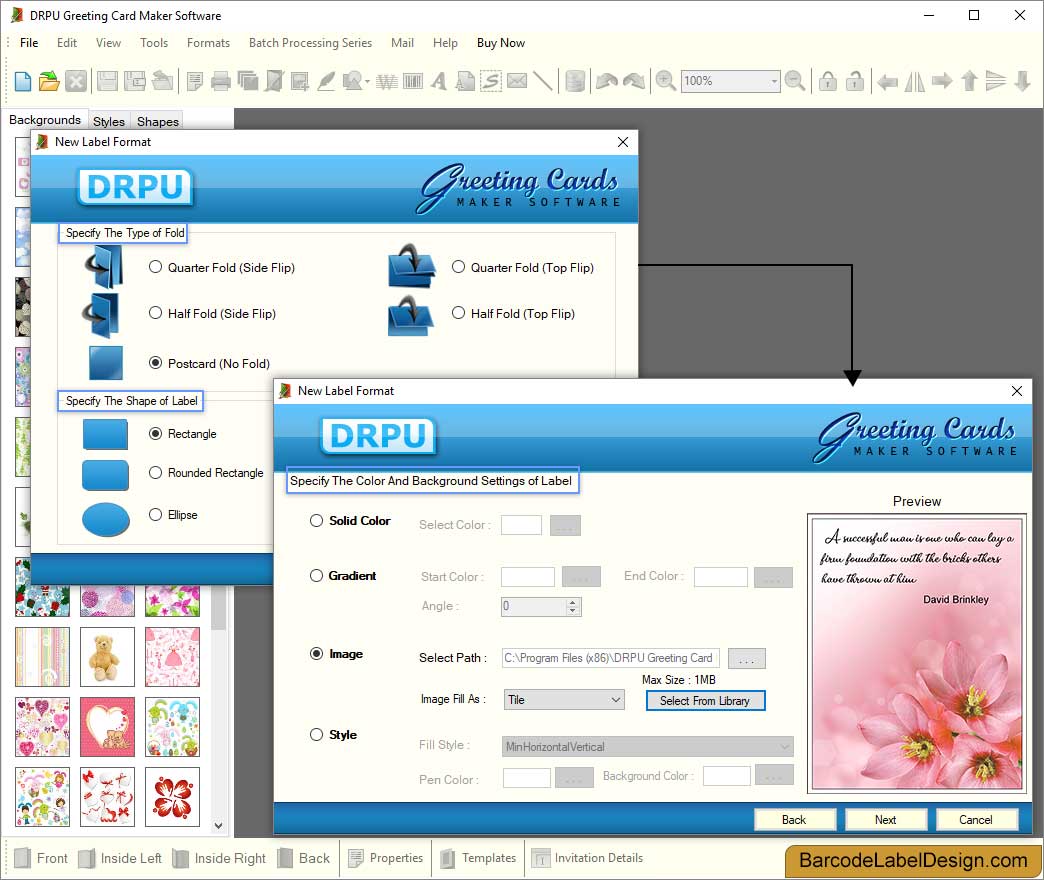Select the teddy bear background thumbnail
The width and height of the screenshot is (1044, 880).
click(107, 656)
